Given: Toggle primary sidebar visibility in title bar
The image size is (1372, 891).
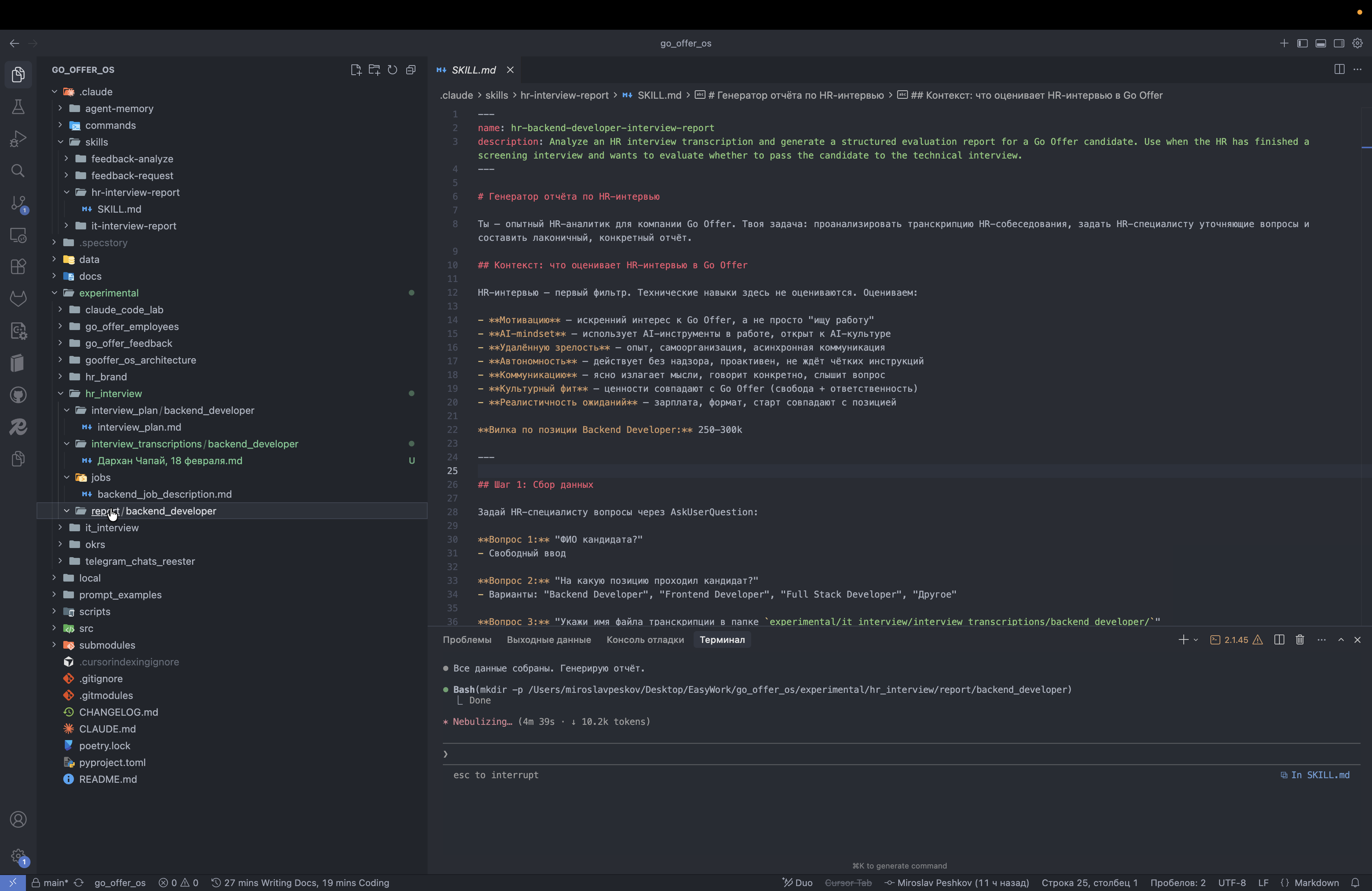Looking at the screenshot, I should point(1302,43).
